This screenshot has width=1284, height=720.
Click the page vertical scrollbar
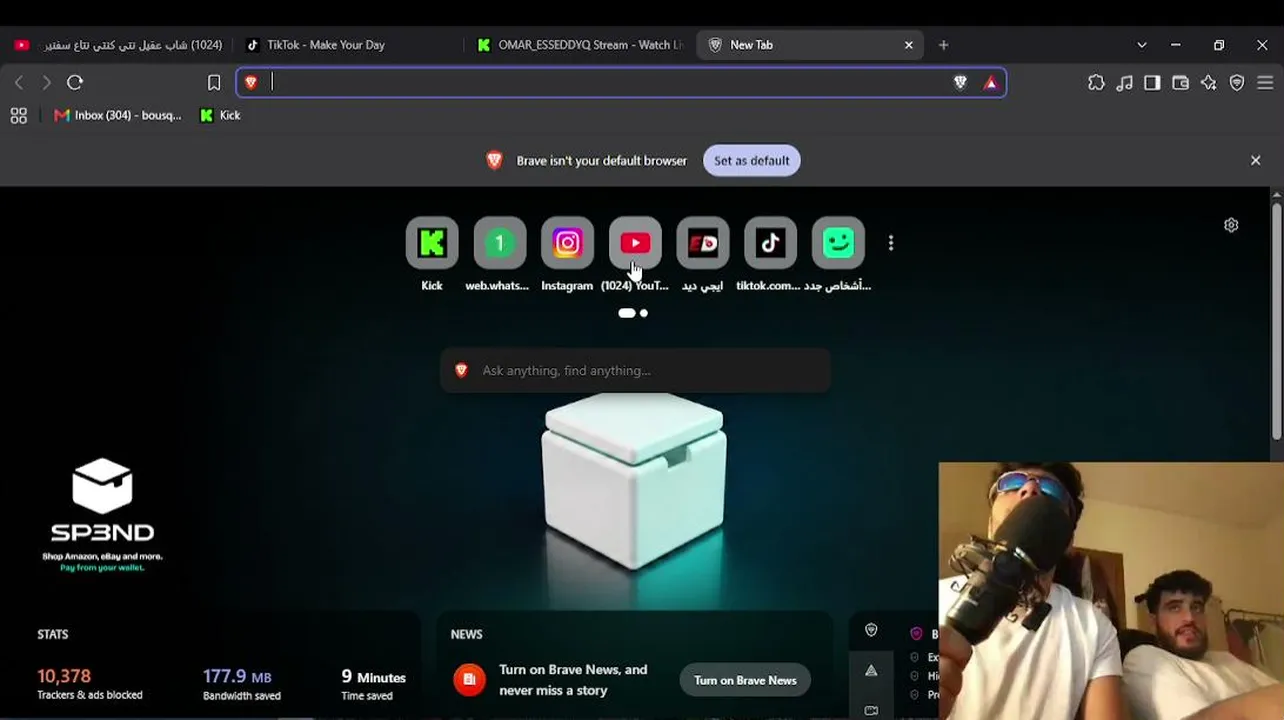(1277, 320)
